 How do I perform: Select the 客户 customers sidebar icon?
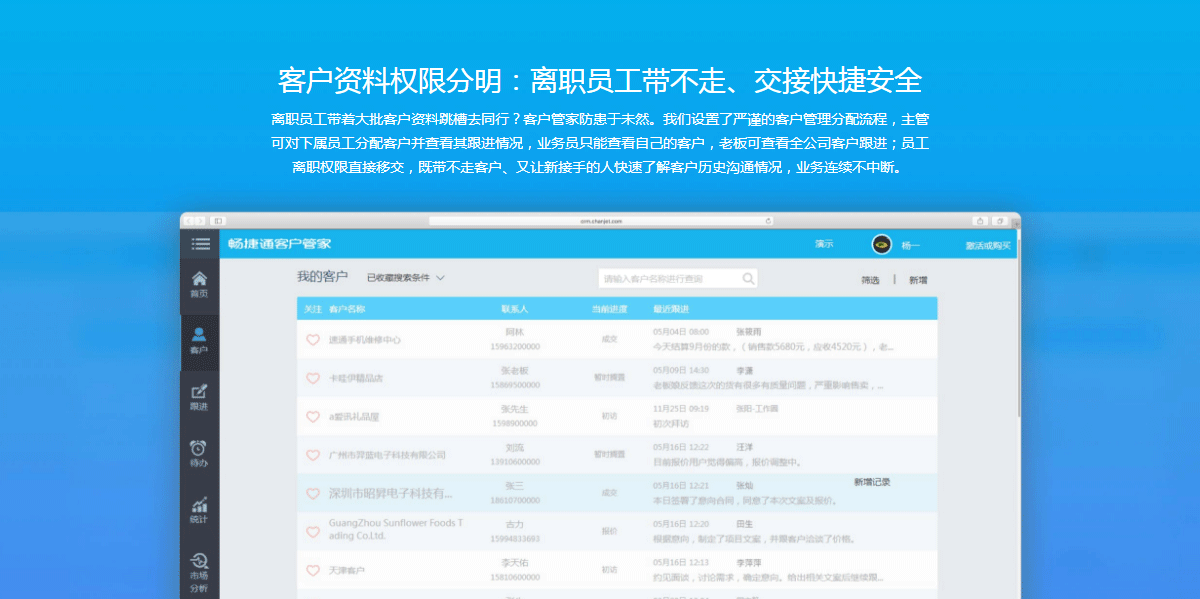199,340
